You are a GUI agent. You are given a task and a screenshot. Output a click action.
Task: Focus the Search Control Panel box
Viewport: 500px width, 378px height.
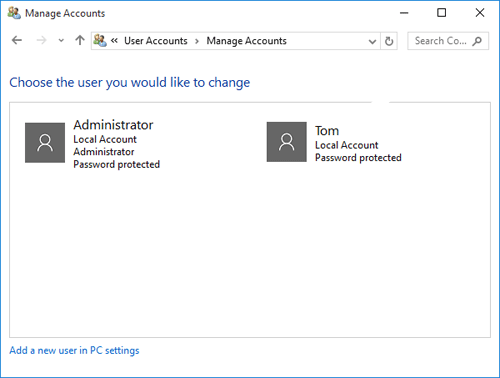448,41
